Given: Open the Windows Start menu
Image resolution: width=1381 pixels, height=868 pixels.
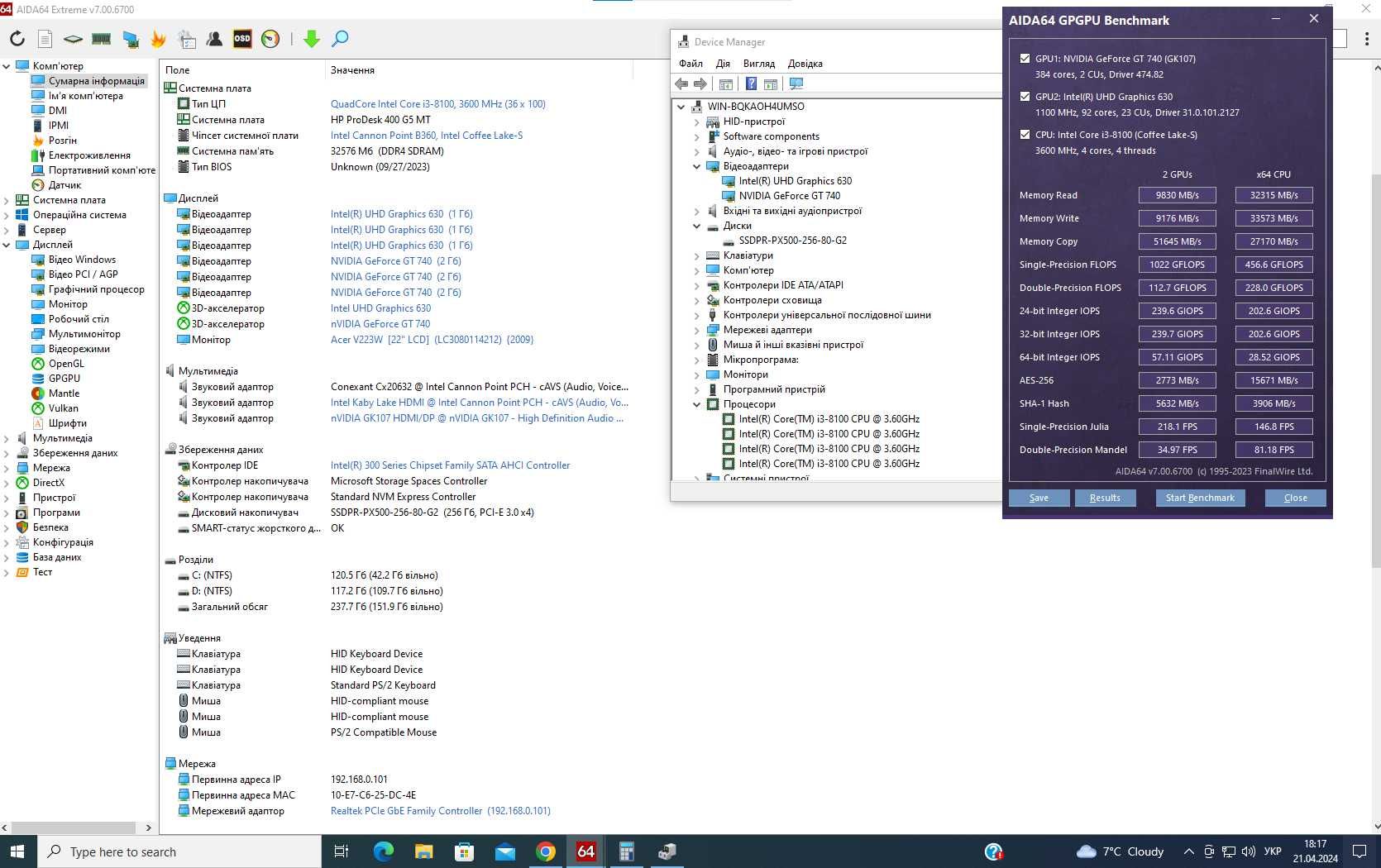Looking at the screenshot, I should pos(18,851).
